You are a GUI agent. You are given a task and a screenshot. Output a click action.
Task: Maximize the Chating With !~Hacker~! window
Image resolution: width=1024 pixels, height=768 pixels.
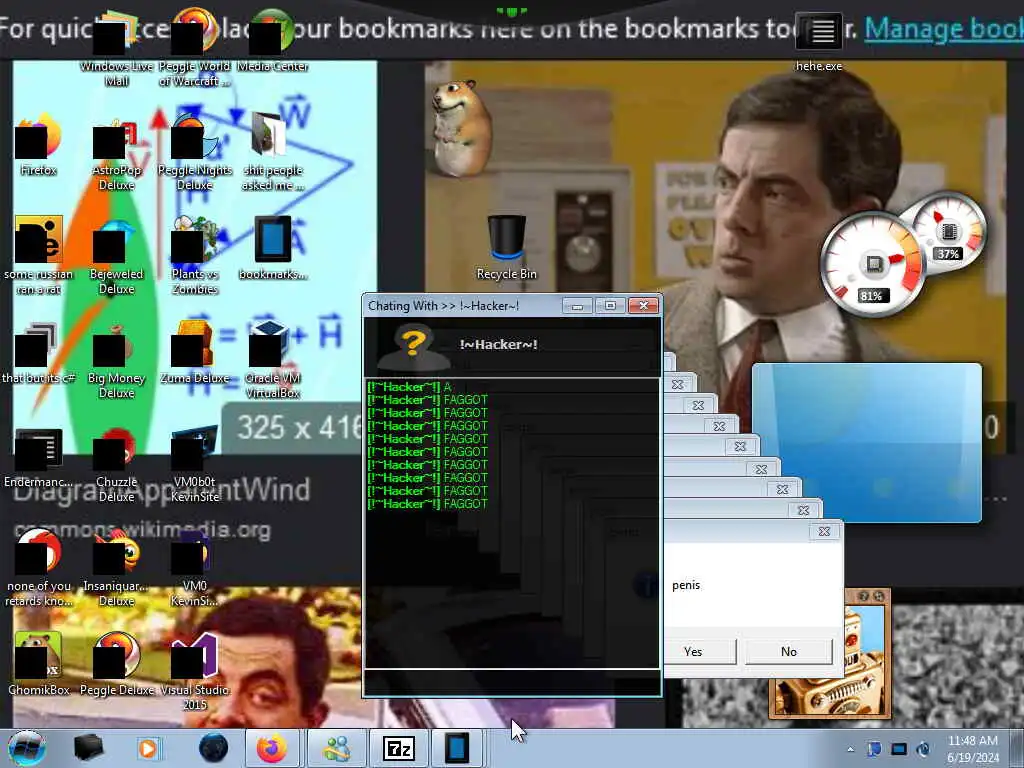tap(610, 306)
